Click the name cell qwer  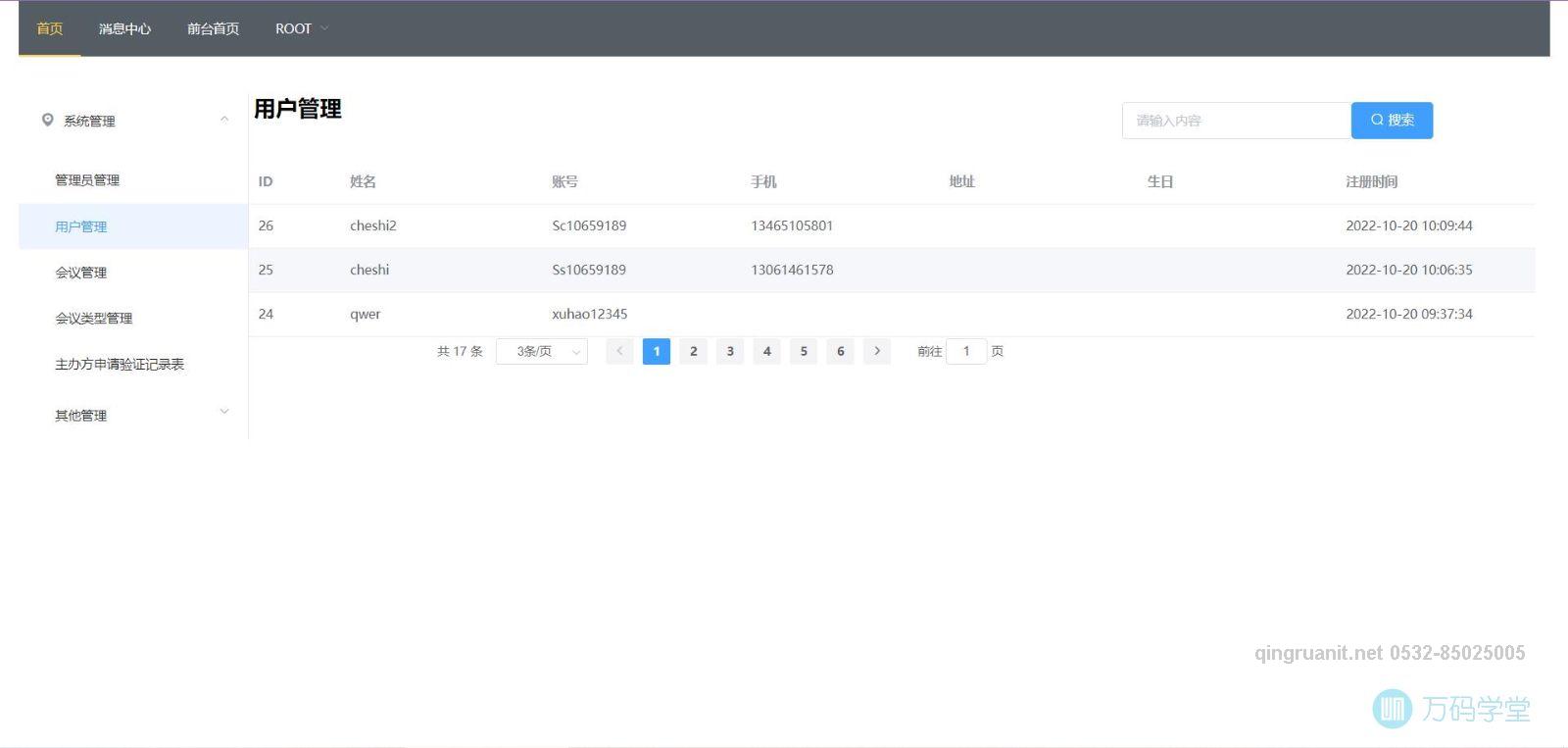click(x=366, y=314)
